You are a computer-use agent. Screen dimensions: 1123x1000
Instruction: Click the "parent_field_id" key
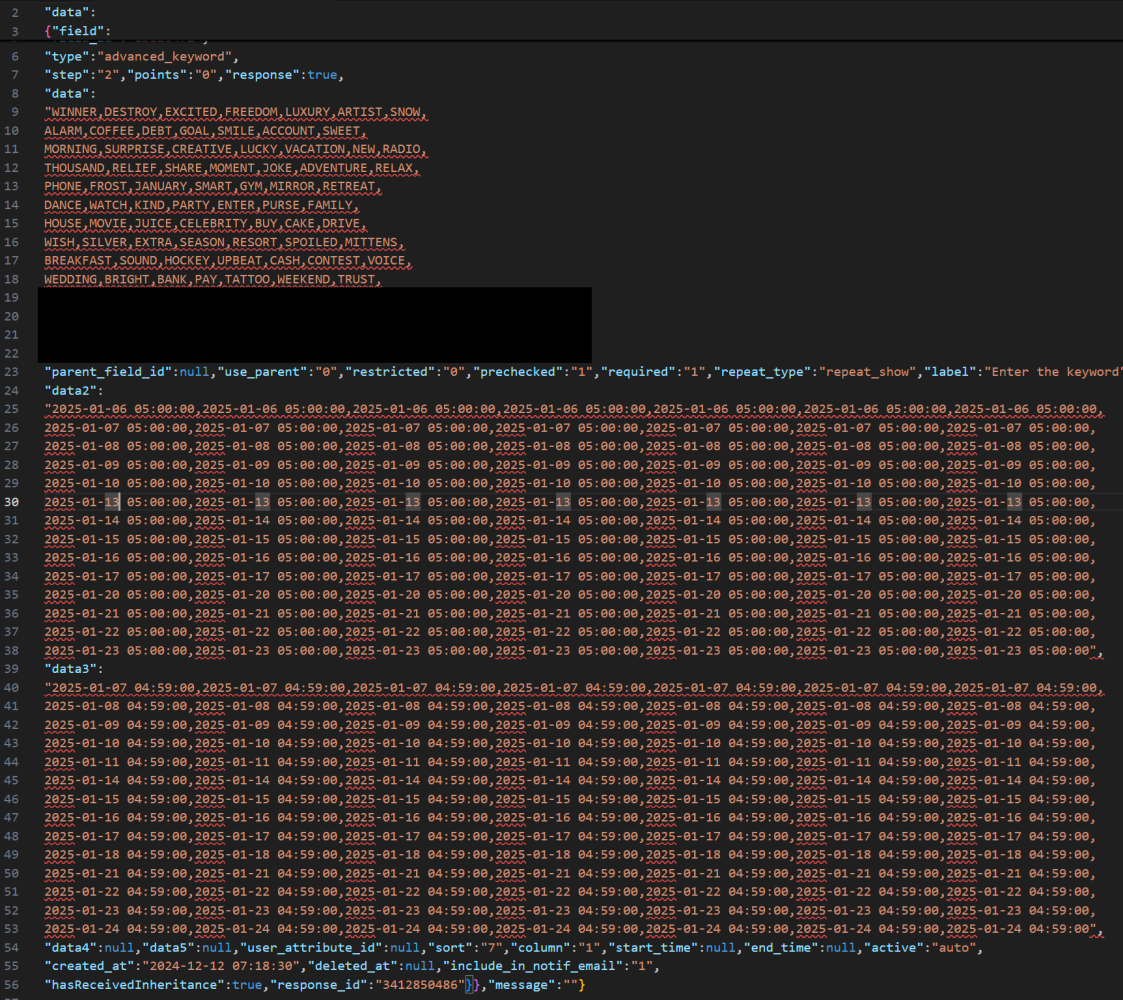108,372
